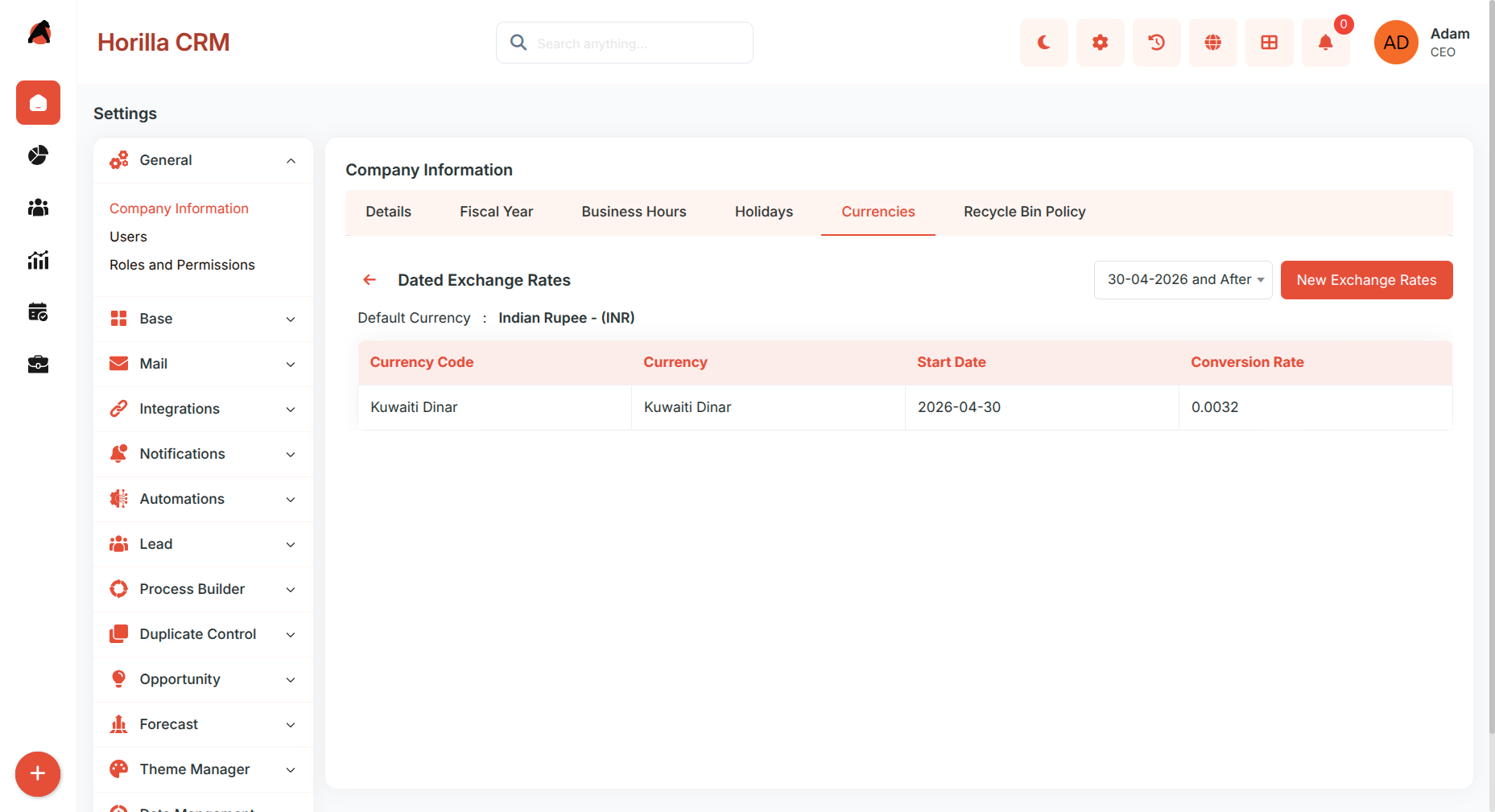This screenshot has width=1495, height=812.
Task: Open the Users settings link
Action: pos(128,237)
